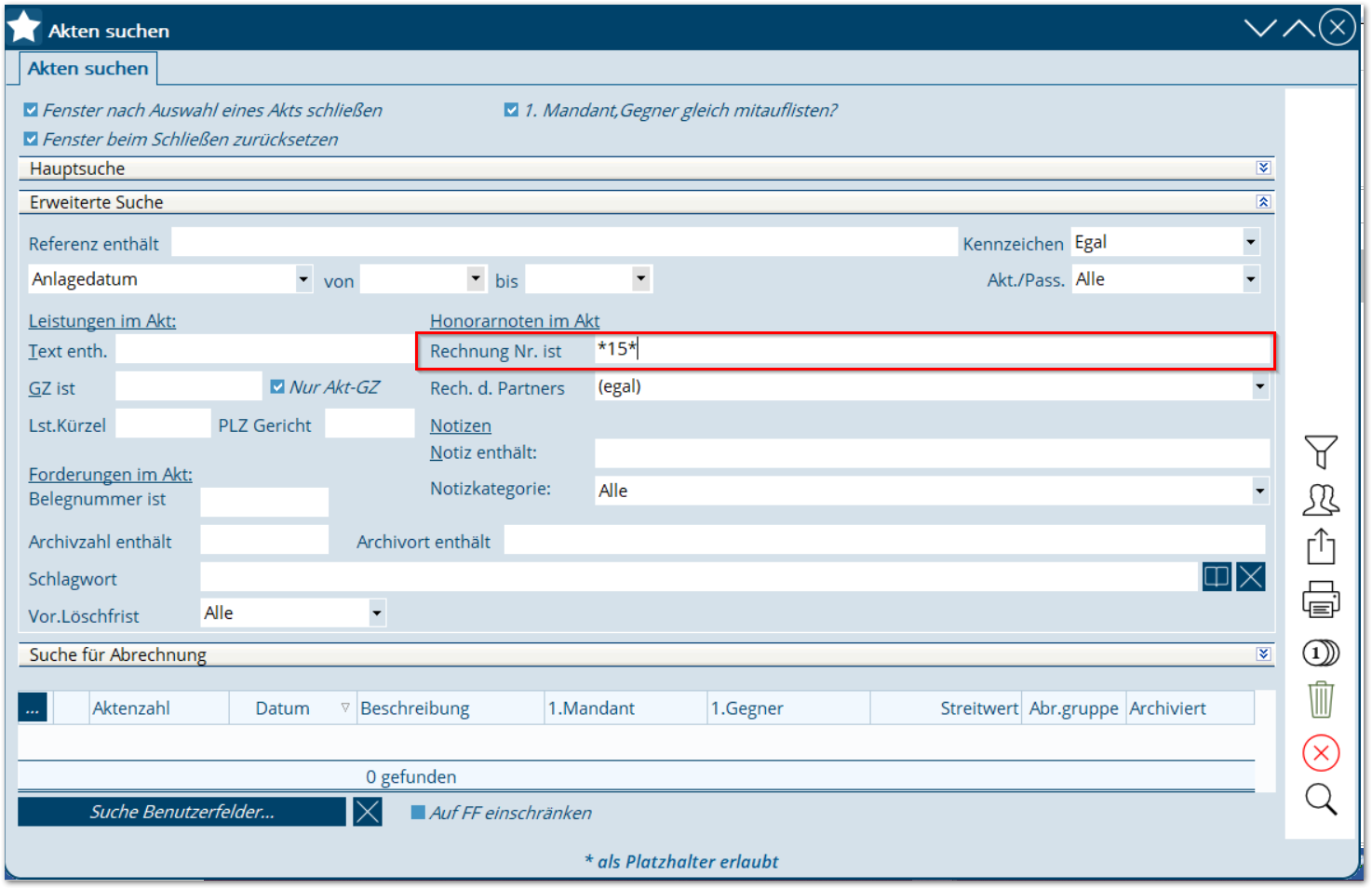Open the Anlagedatum dropdown
Image resolution: width=1372 pixels, height=889 pixels.
pyautogui.click(x=303, y=279)
